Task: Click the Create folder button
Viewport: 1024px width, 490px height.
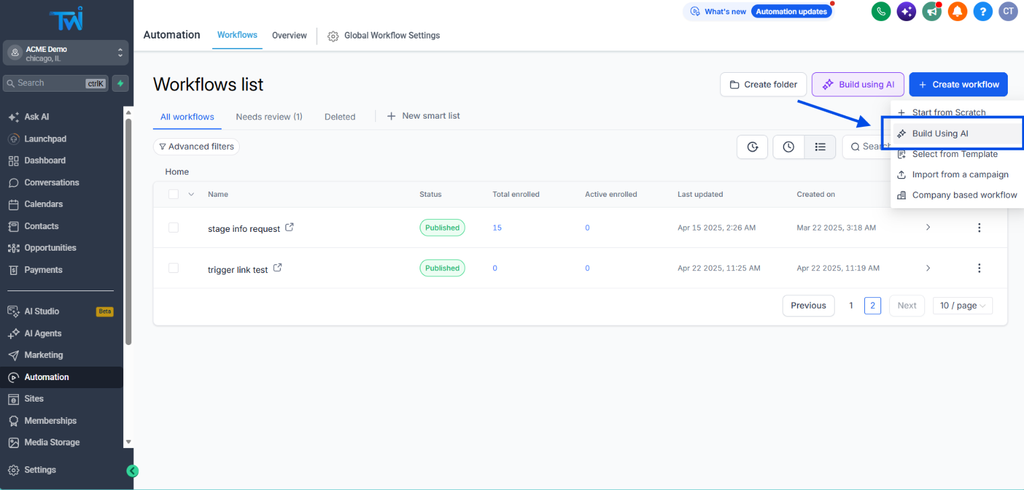Action: 763,84
